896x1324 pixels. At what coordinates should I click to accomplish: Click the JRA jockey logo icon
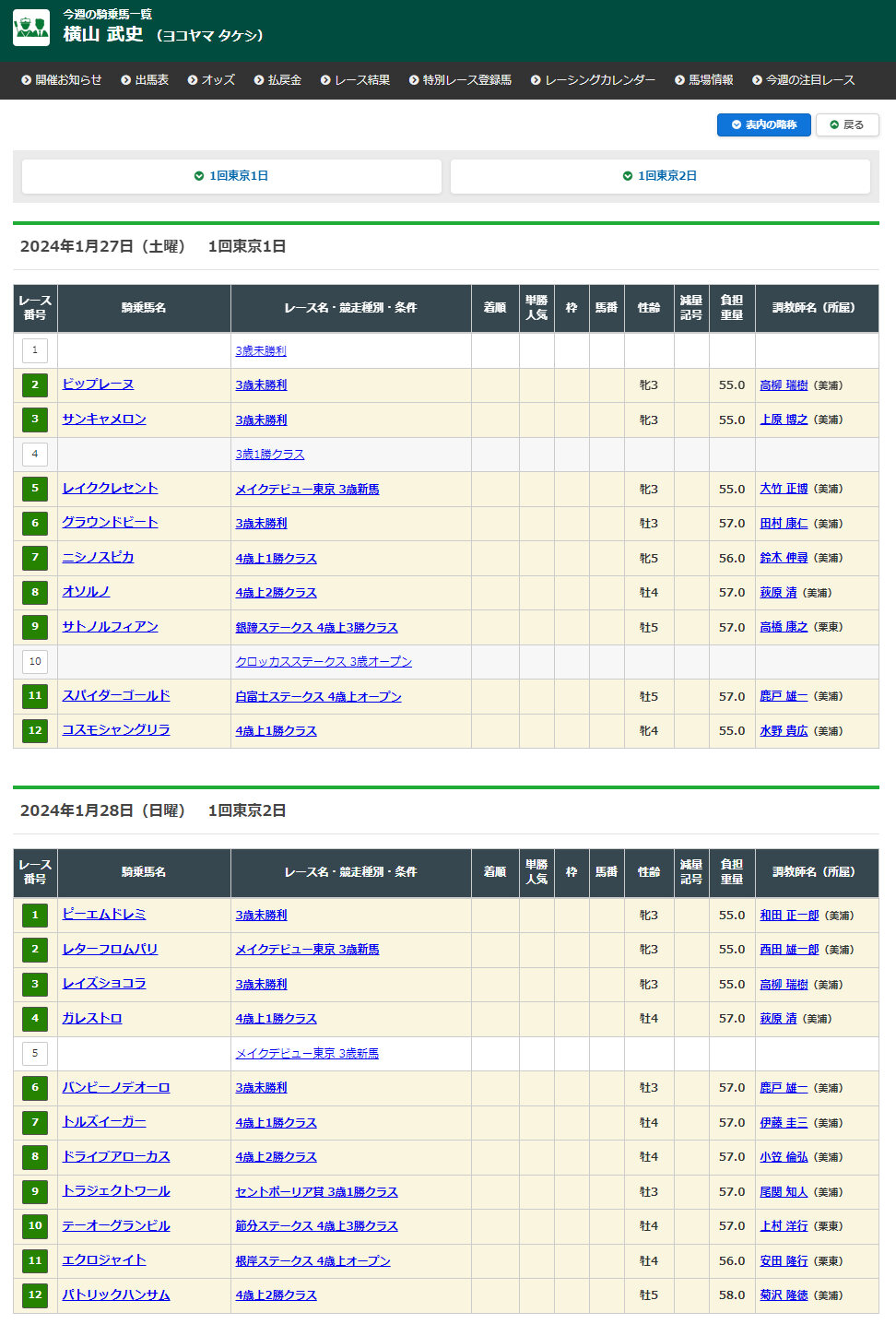pos(31,28)
